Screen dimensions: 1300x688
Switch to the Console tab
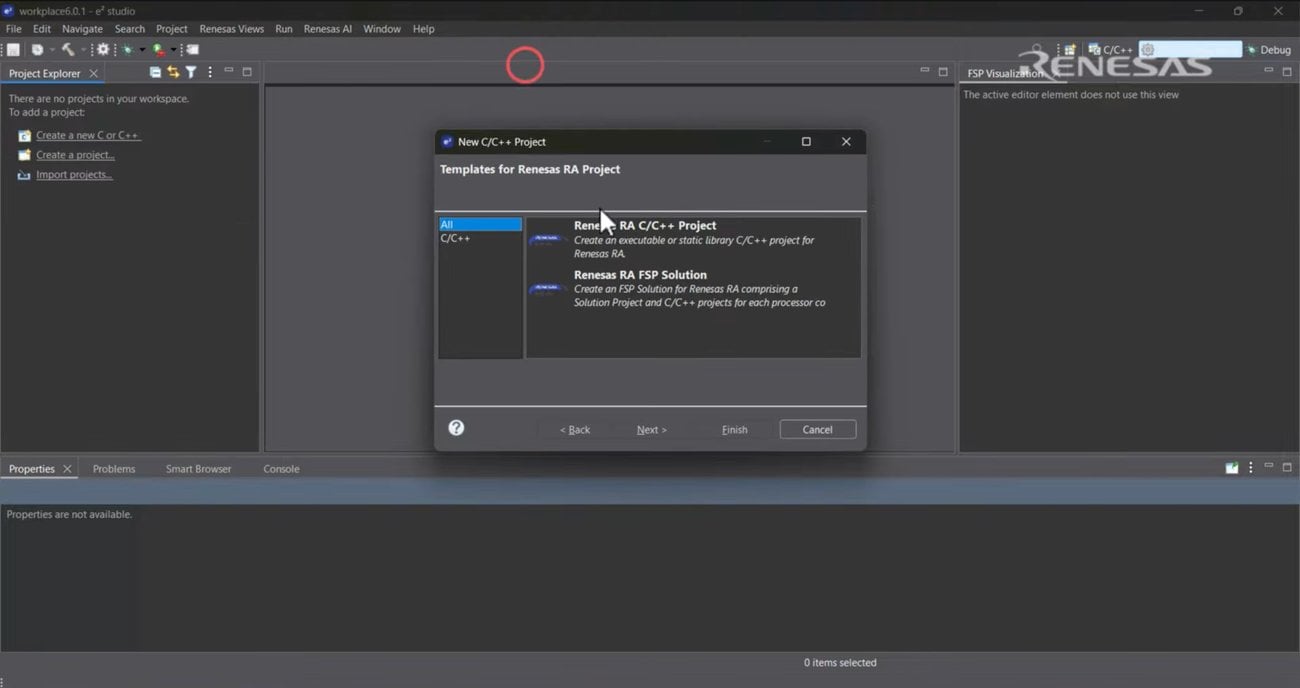tap(281, 469)
